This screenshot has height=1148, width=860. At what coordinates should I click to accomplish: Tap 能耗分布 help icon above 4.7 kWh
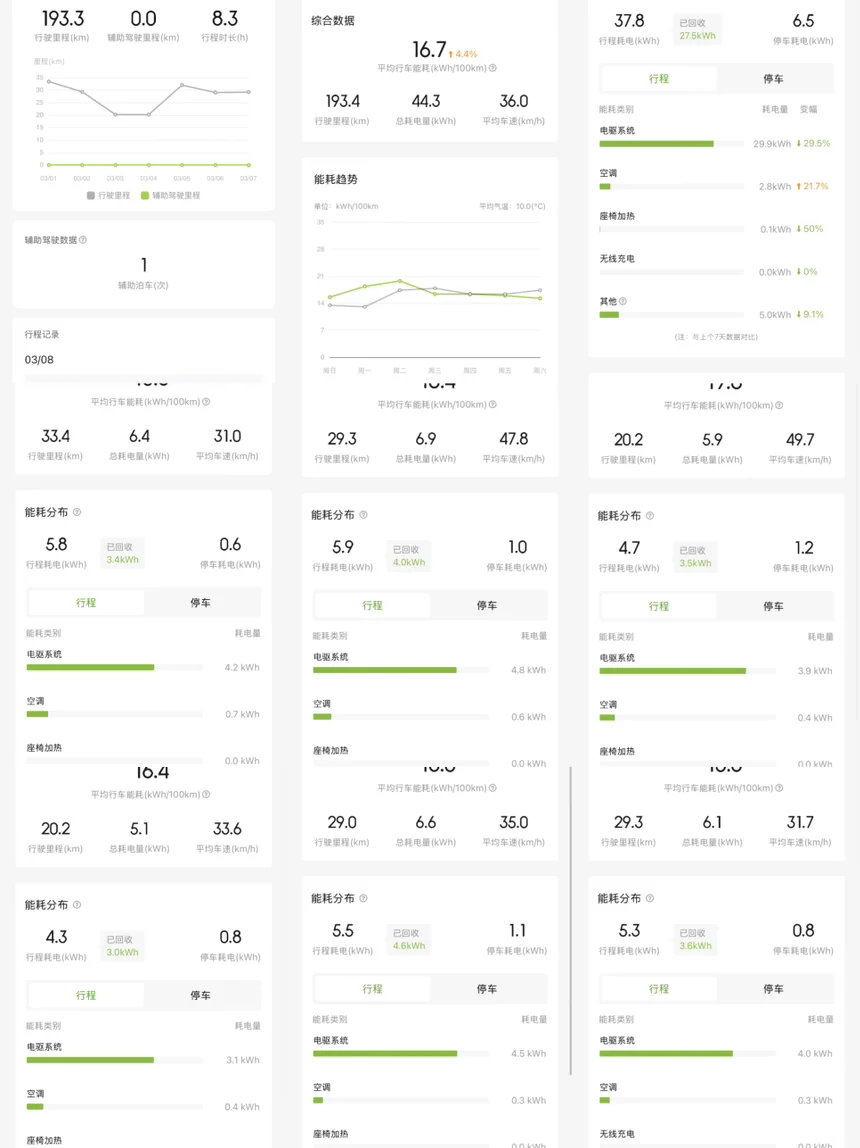(x=650, y=516)
